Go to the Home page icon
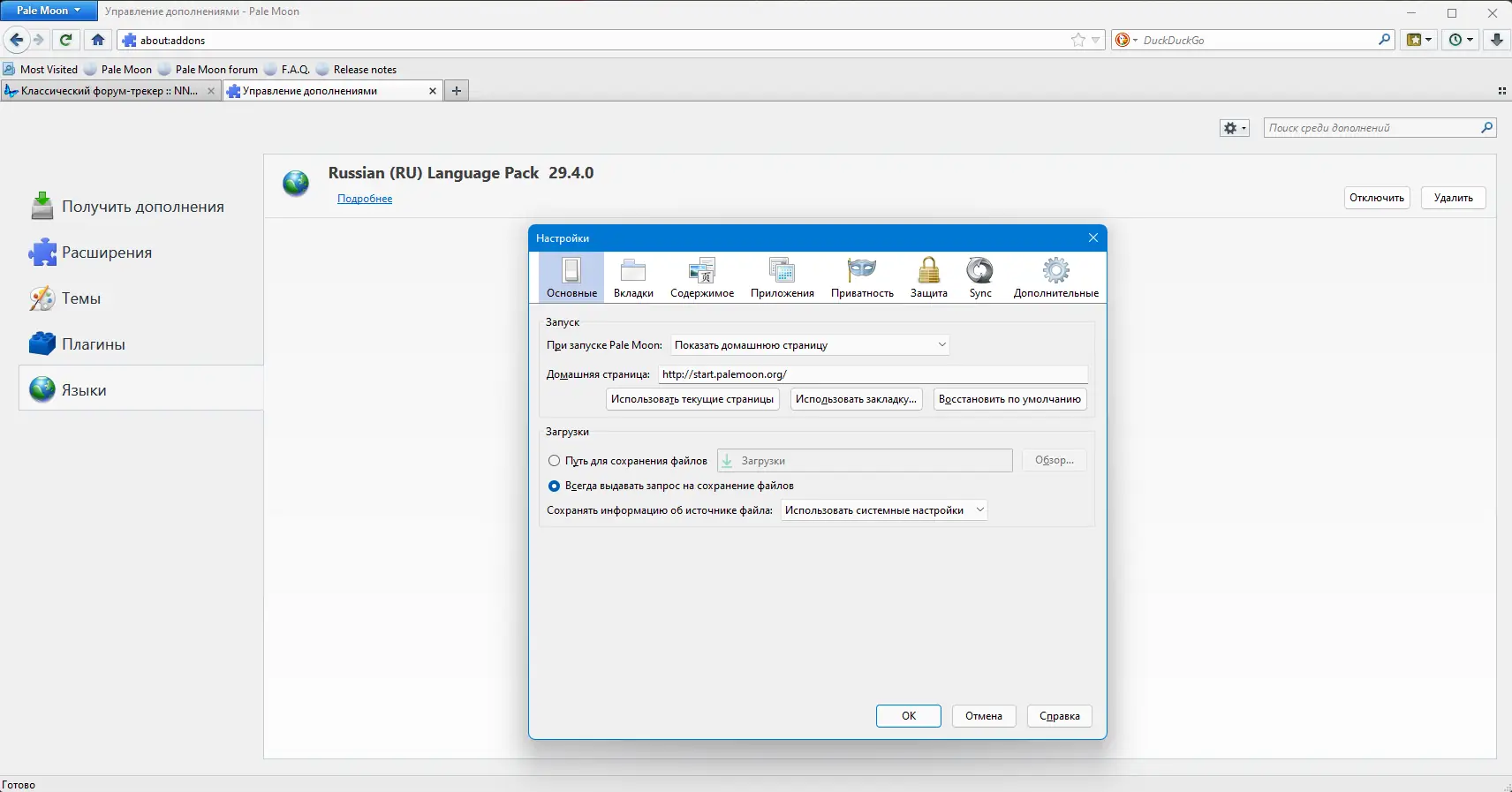The width and height of the screenshot is (1512, 792). (98, 40)
